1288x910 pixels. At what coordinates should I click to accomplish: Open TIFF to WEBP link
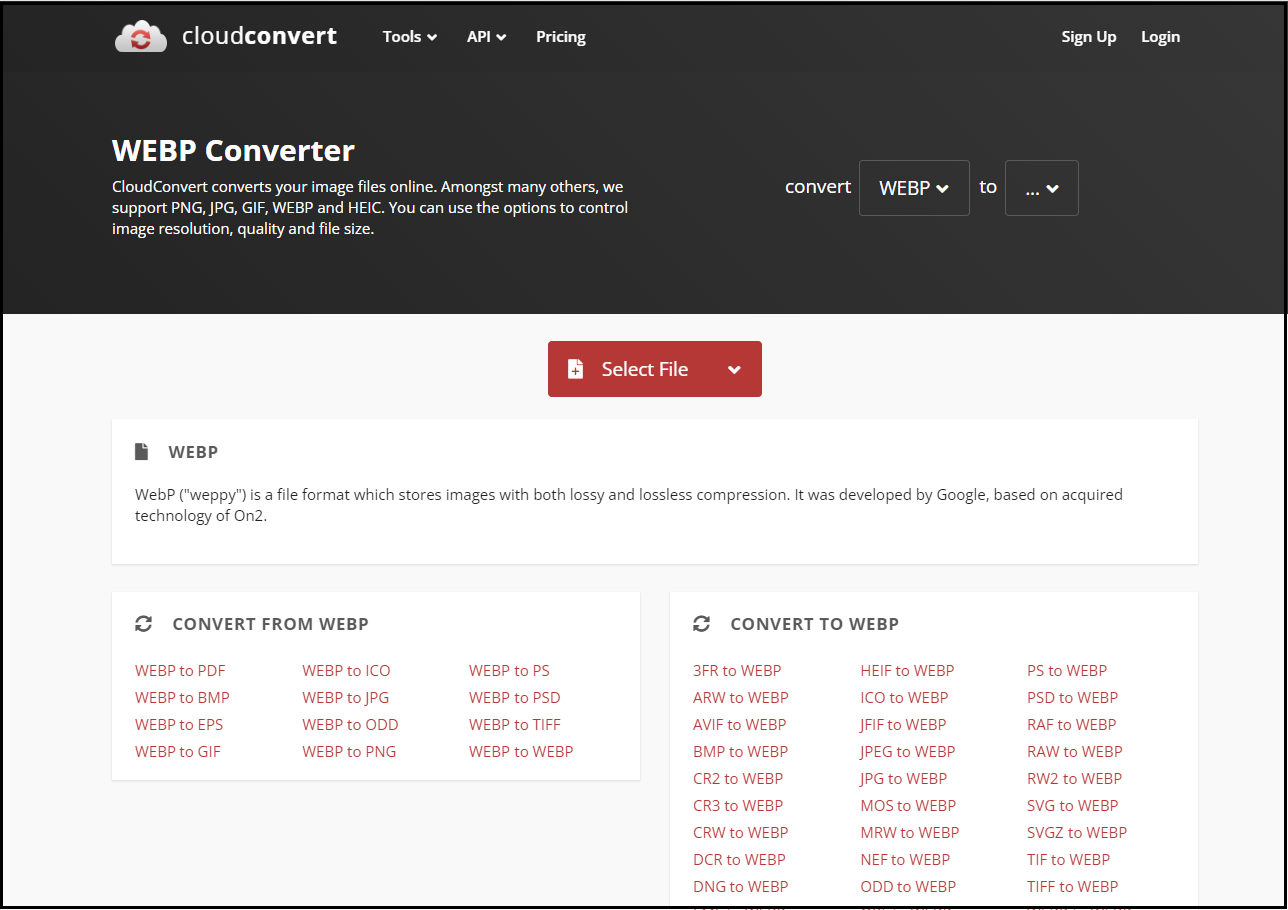pyautogui.click(x=1073, y=887)
